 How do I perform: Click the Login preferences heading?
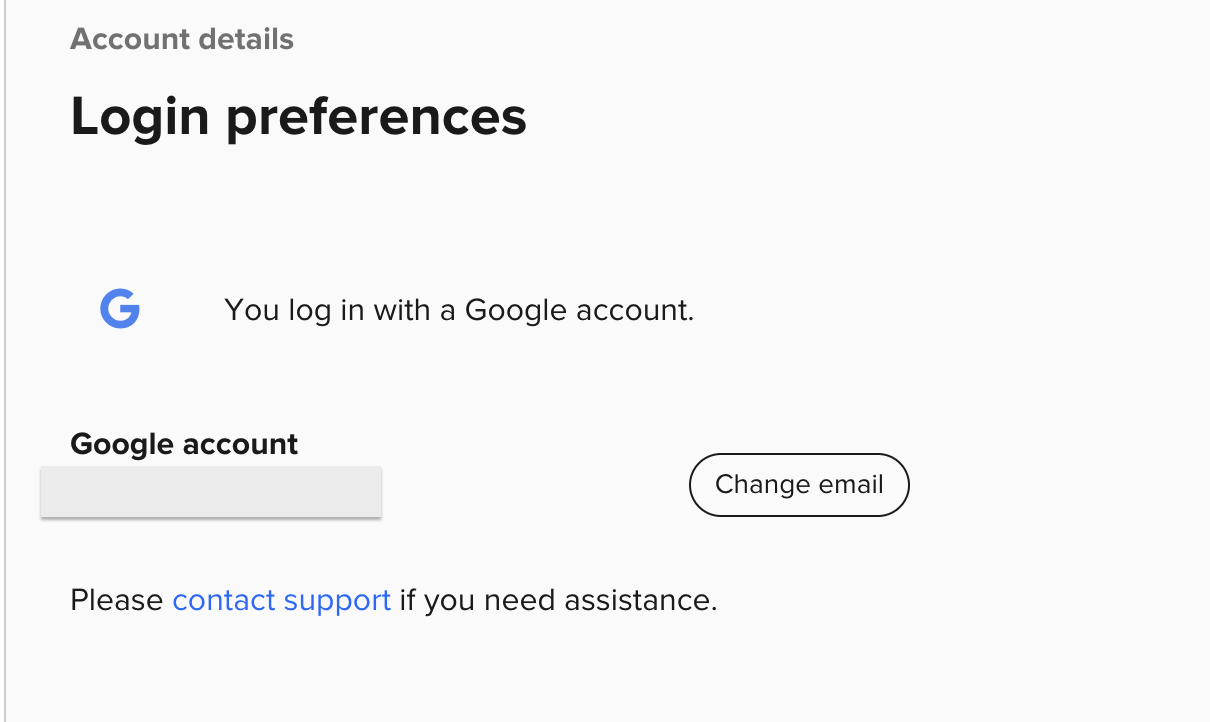(298, 116)
